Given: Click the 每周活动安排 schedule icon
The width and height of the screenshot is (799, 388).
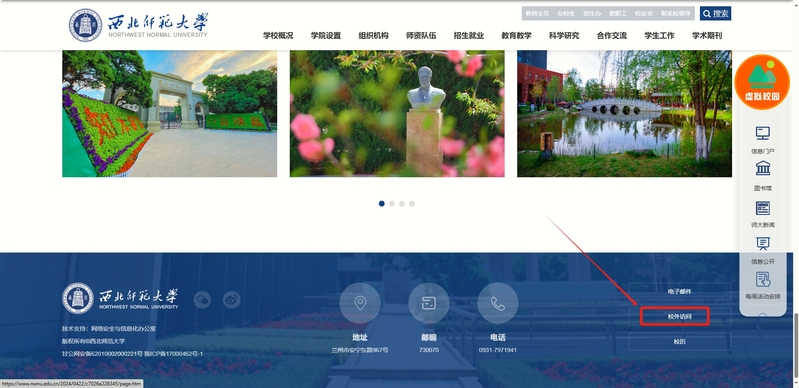Looking at the screenshot, I should [762, 279].
